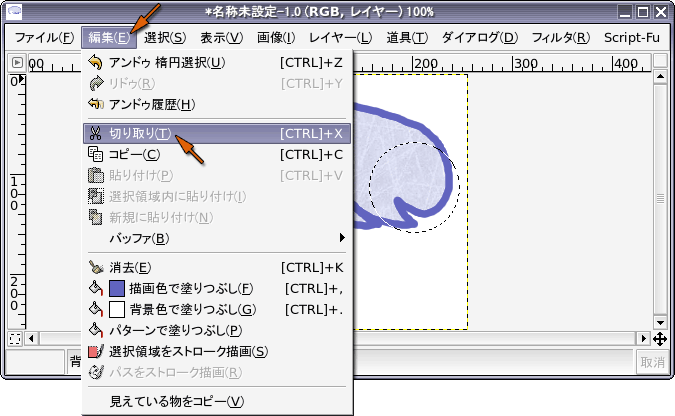Click the zoom-on-resize button above the vertical scrollbar
Viewport: 675px width, 416px height.
coord(660,61)
